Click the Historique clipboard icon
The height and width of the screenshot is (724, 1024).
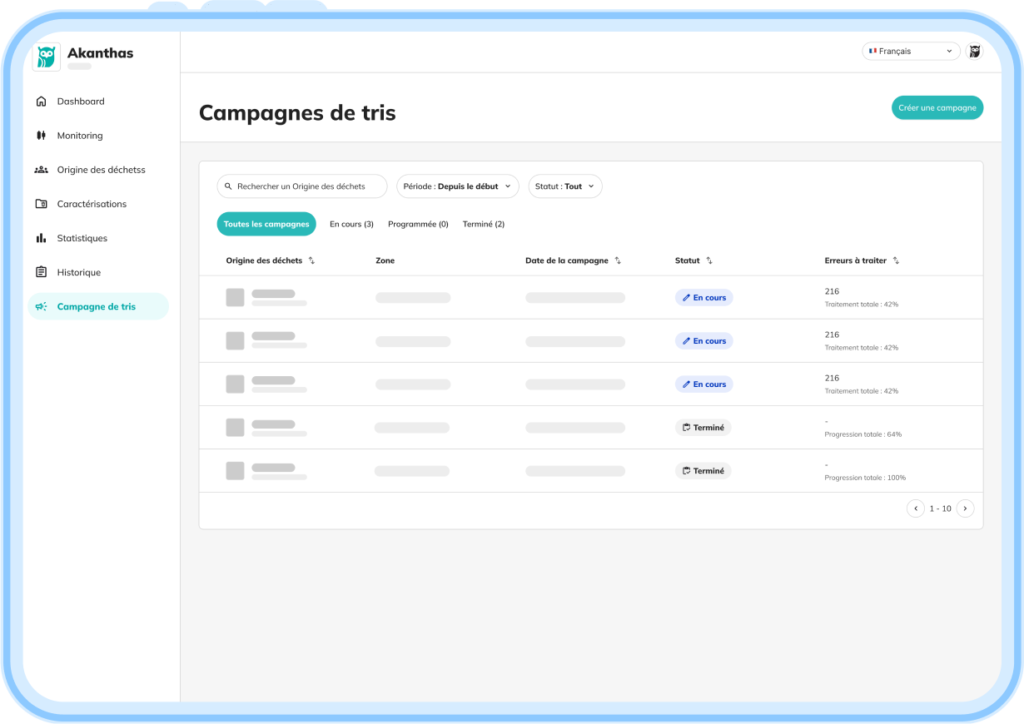(x=41, y=272)
